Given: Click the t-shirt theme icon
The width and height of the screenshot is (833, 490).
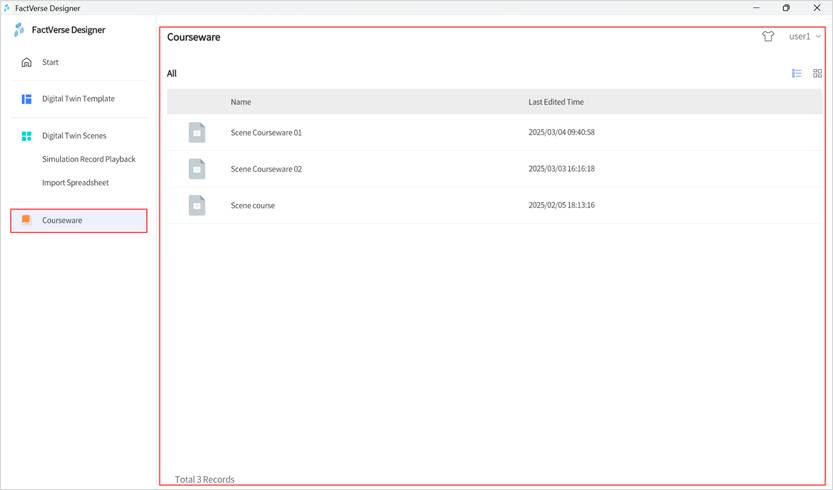Looking at the screenshot, I should (x=768, y=36).
